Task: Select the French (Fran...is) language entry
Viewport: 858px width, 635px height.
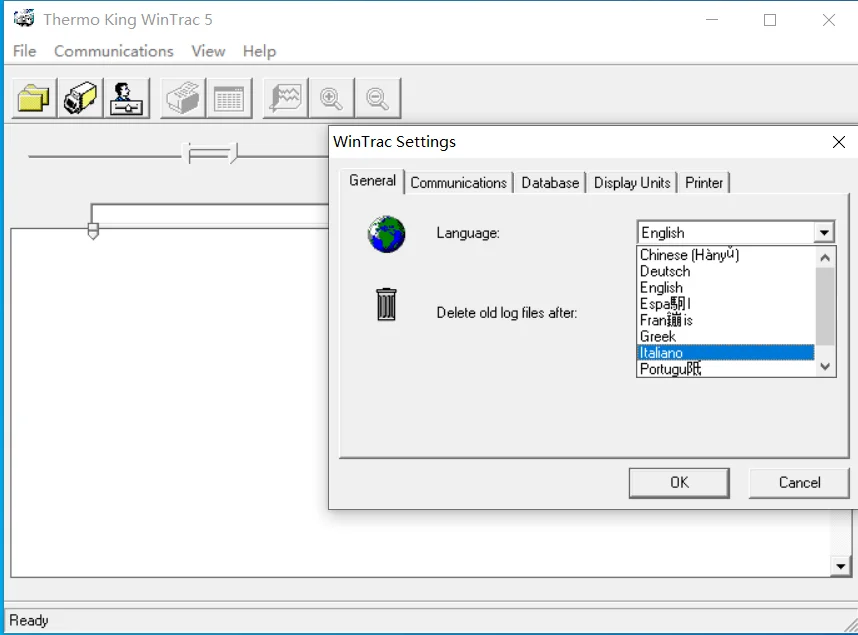Action: click(726, 320)
